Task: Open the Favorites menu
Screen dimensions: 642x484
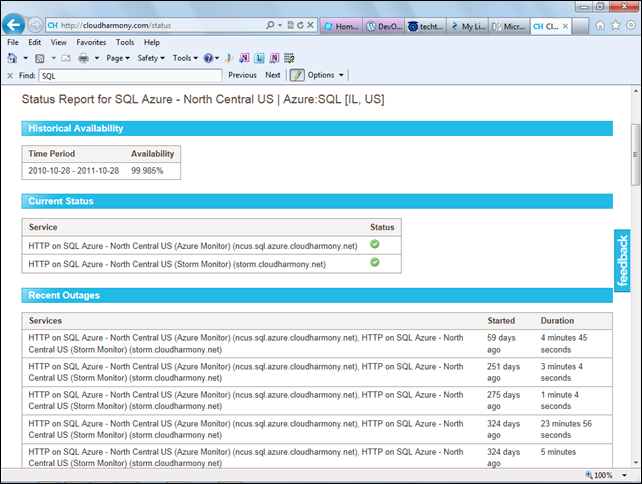Action: click(91, 42)
